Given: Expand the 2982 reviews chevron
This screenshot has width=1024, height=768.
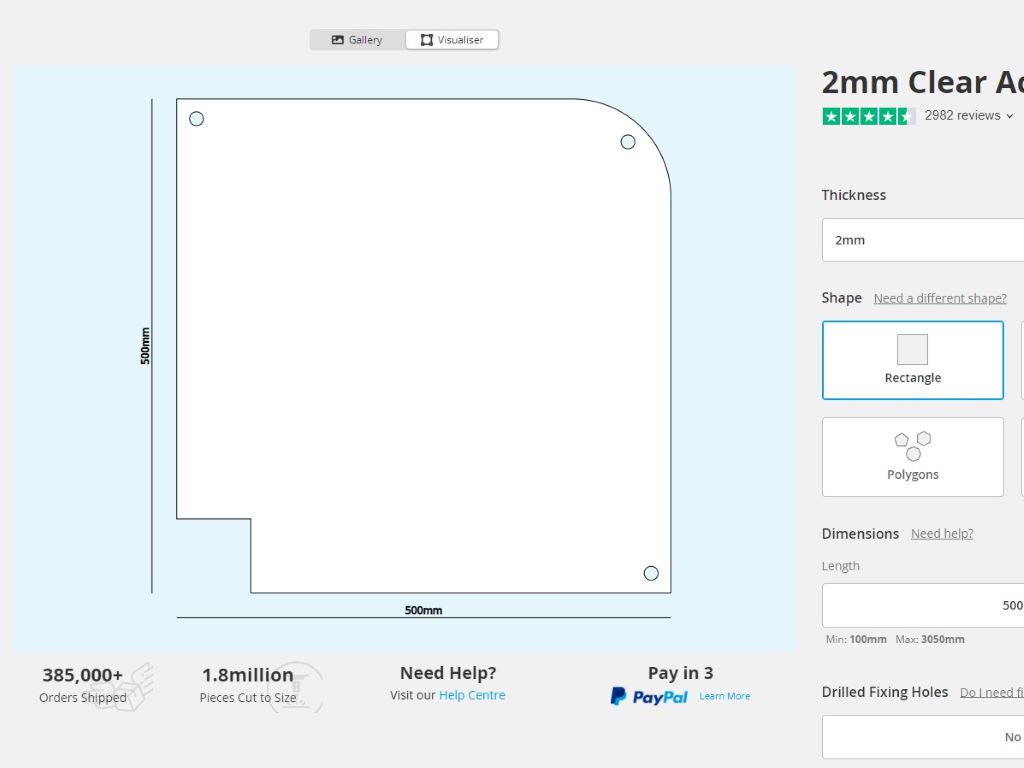Looking at the screenshot, I should point(1010,116).
